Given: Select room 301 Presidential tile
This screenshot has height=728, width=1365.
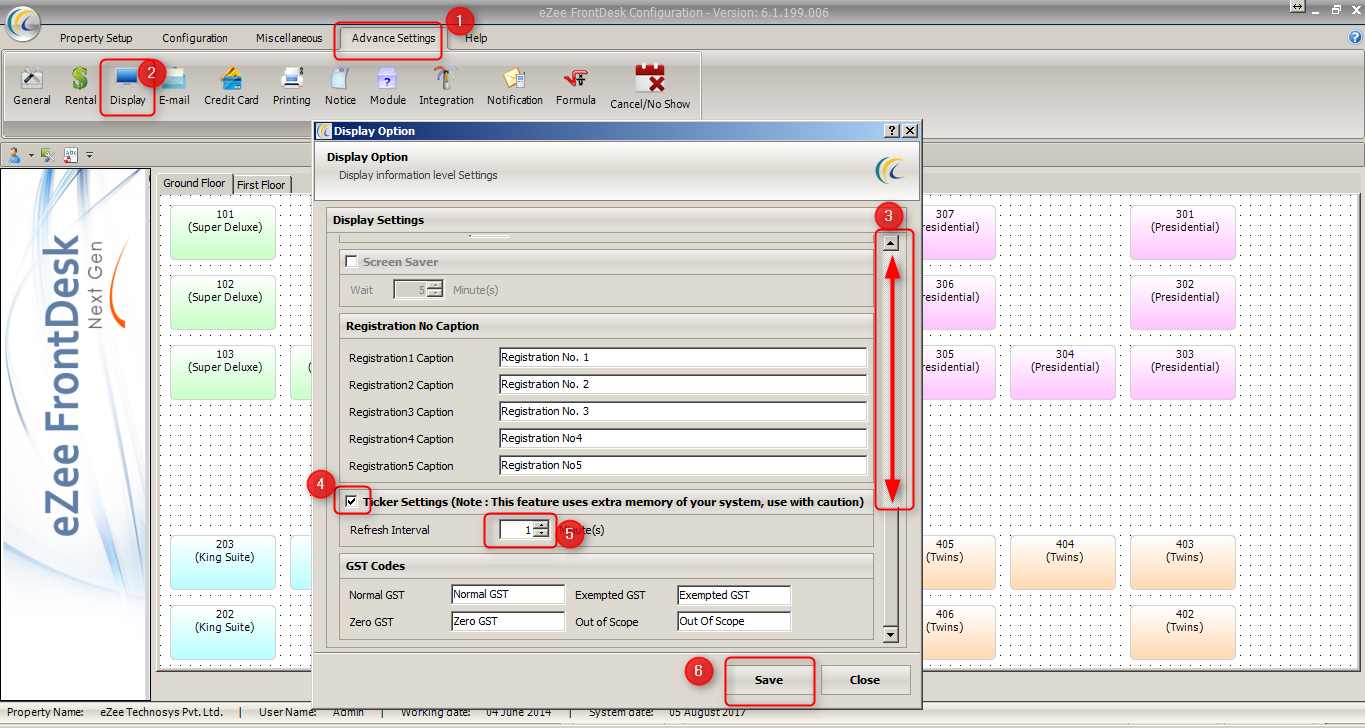Looking at the screenshot, I should [1184, 232].
